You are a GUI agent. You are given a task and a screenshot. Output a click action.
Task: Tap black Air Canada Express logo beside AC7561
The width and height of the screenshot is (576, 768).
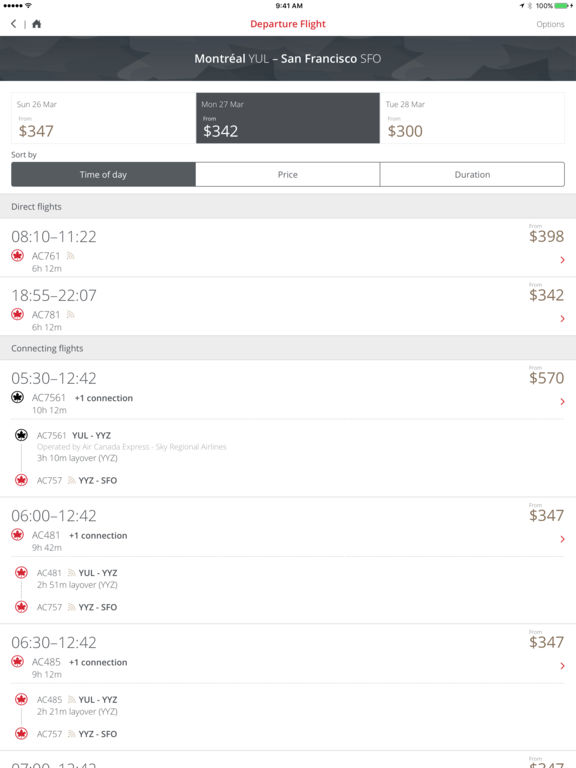tap(18, 397)
